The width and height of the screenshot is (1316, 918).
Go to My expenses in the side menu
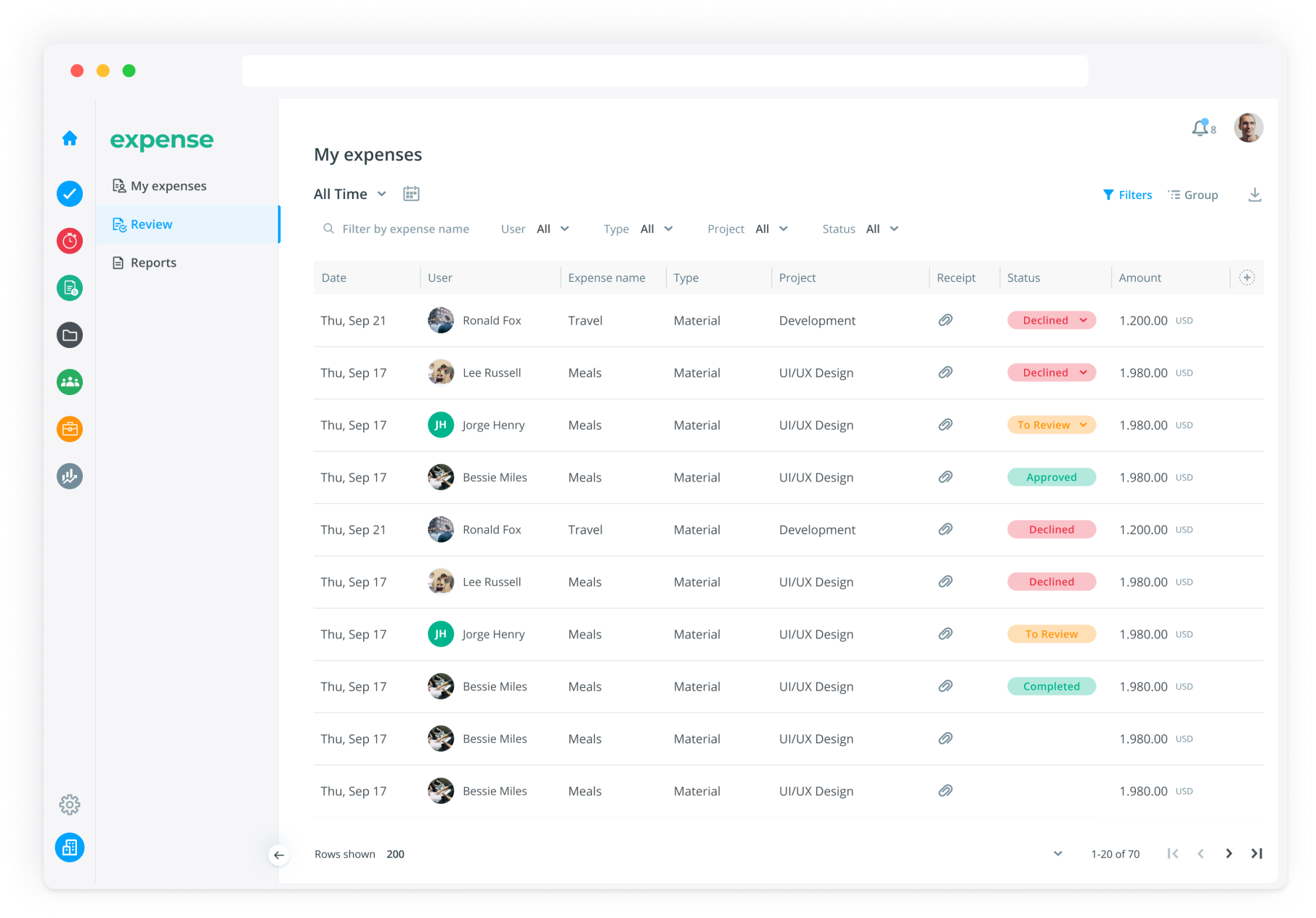(168, 186)
